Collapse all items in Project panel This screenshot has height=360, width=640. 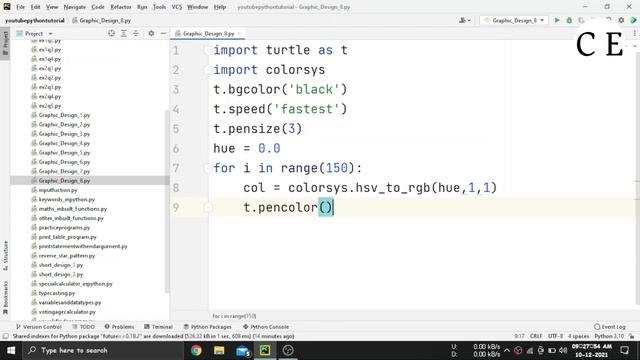tap(136, 33)
